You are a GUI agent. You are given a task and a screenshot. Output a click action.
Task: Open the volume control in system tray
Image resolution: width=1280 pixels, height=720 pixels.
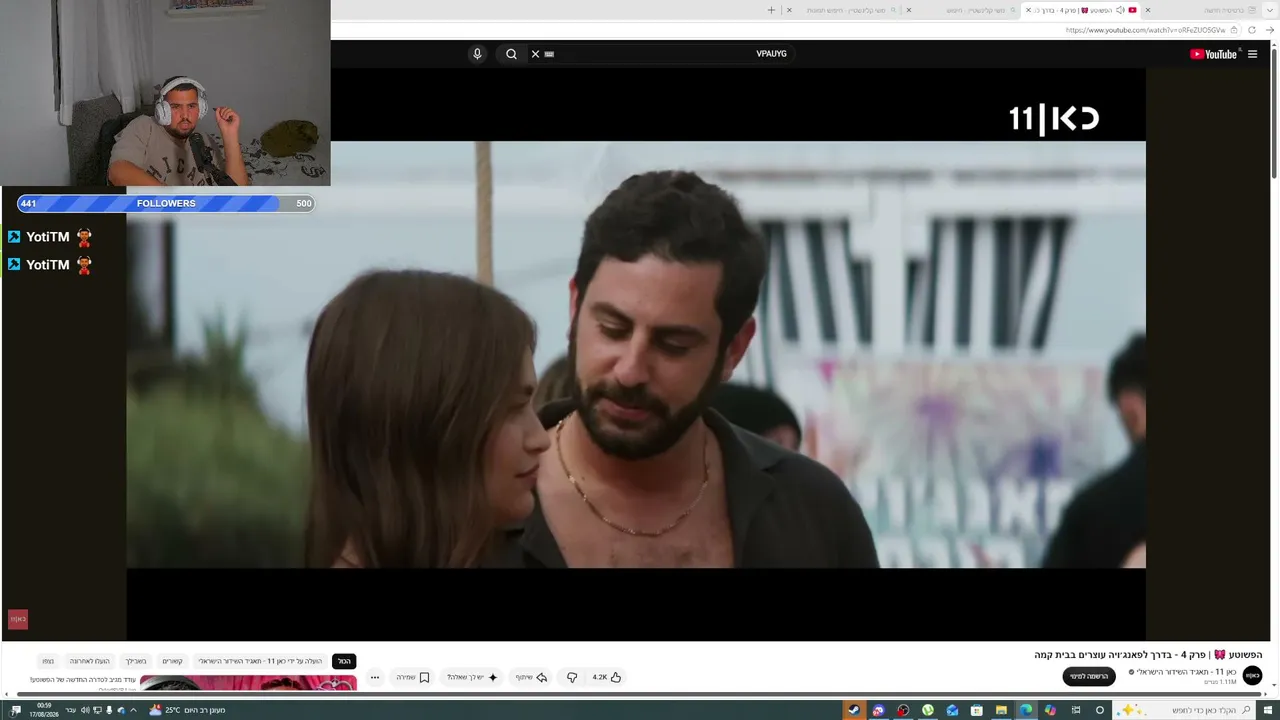click(x=85, y=710)
